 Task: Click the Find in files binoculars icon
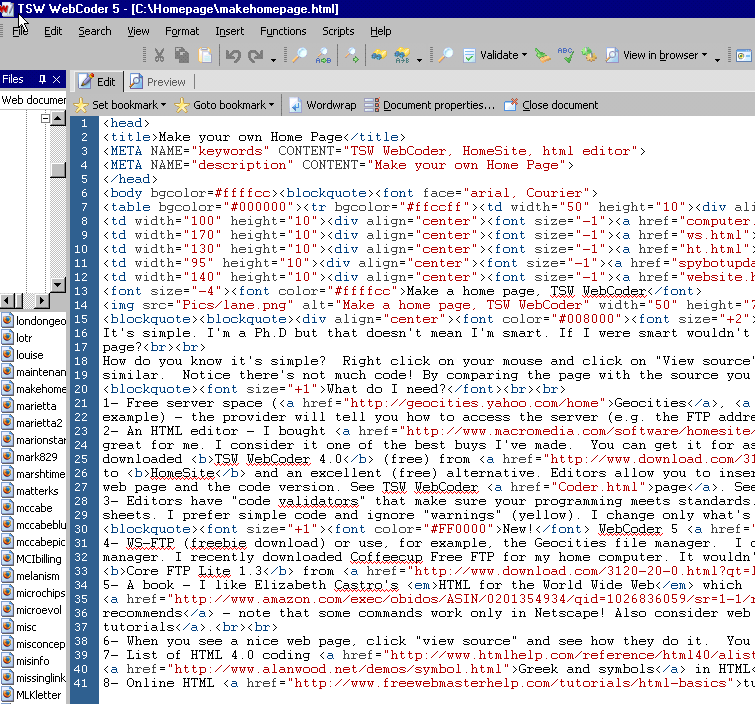click(379, 55)
